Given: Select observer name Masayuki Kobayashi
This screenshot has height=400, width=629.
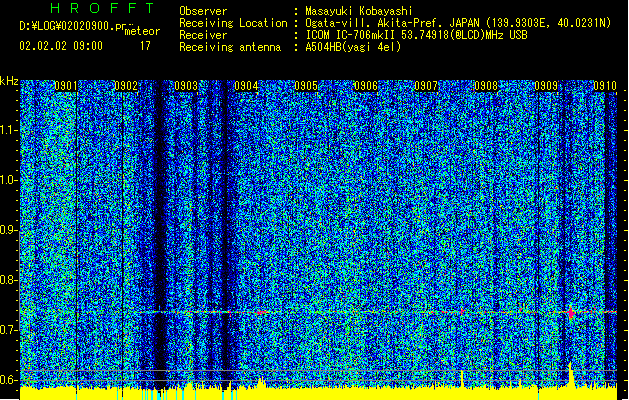Looking at the screenshot, I should coord(359,11).
